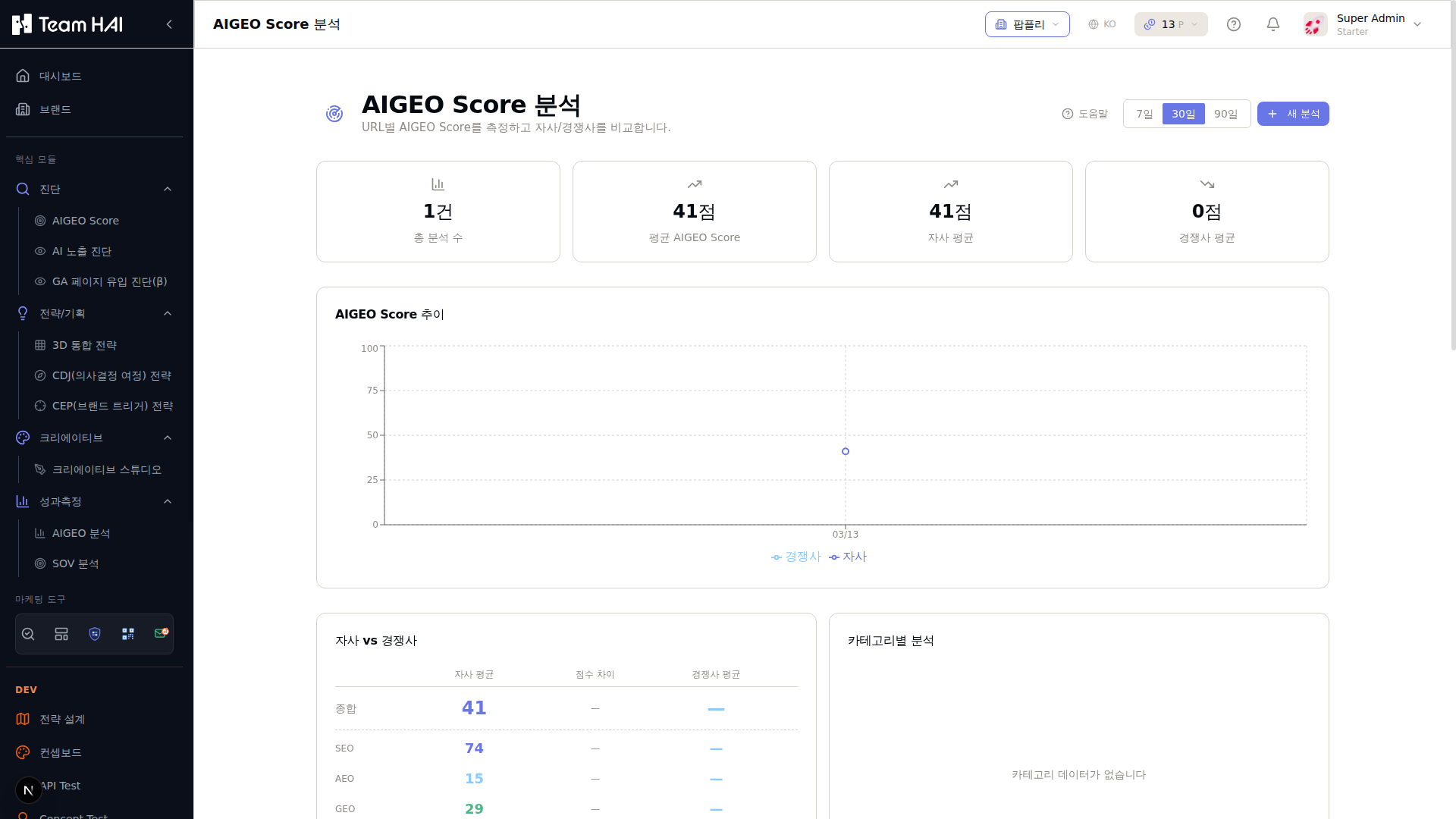Viewport: 1456px width, 819px height.
Task: Collapse the sidebar with the arrow button
Action: (x=169, y=24)
